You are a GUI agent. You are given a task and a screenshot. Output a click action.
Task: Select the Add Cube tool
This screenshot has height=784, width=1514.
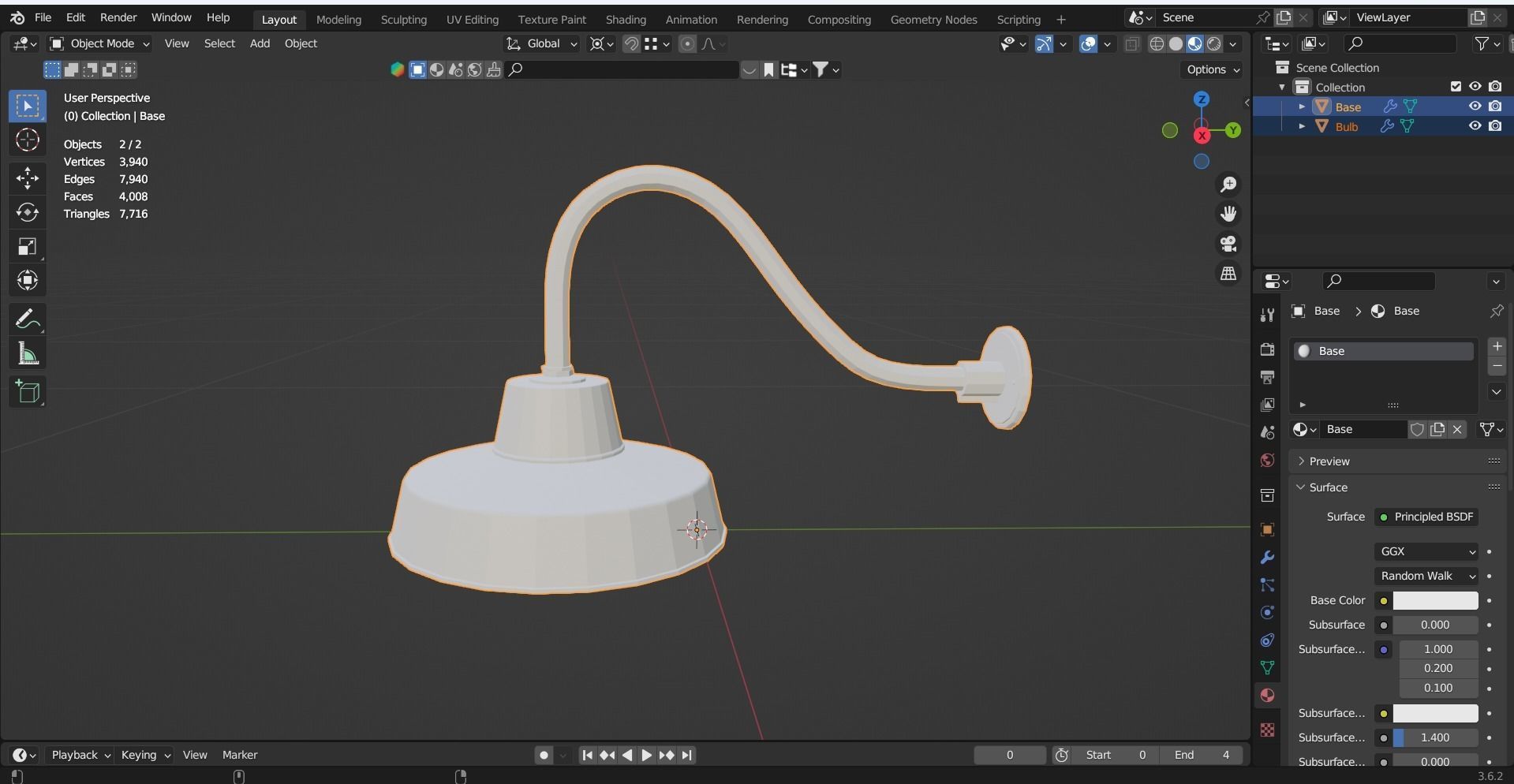pyautogui.click(x=28, y=392)
